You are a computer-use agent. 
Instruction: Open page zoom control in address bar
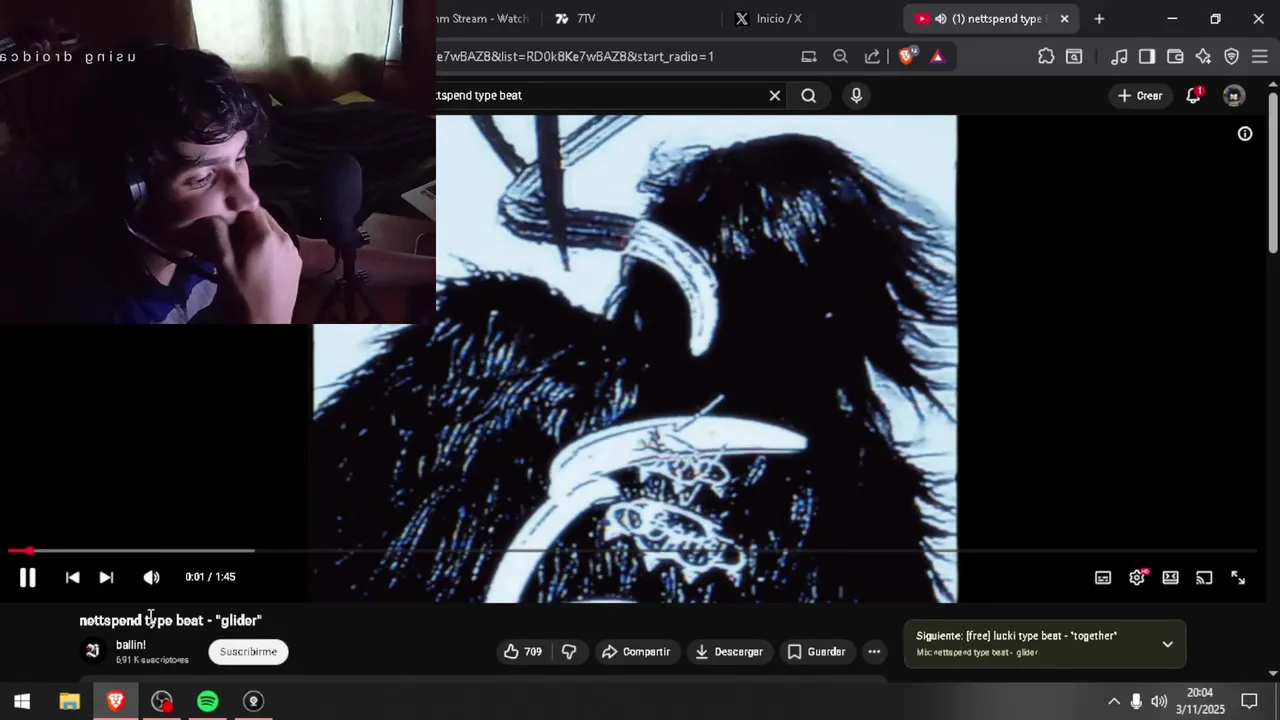(840, 57)
